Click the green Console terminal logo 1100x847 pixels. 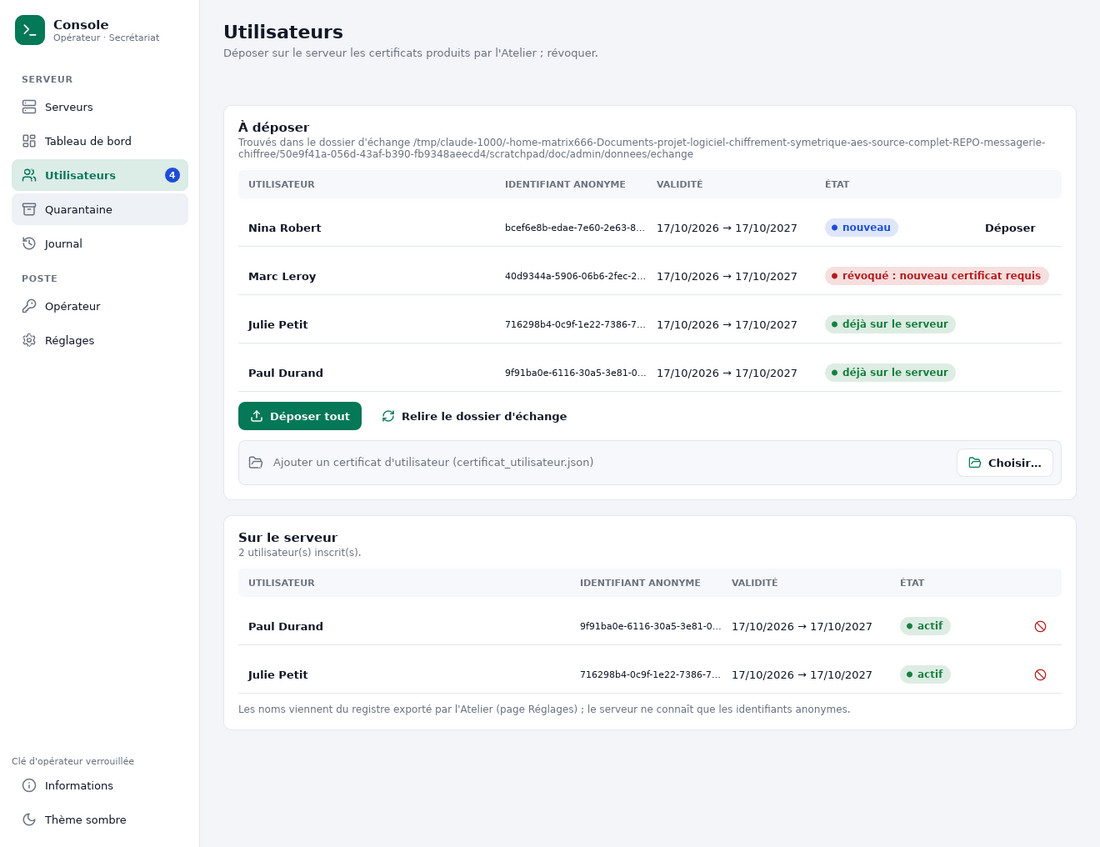click(x=29, y=30)
